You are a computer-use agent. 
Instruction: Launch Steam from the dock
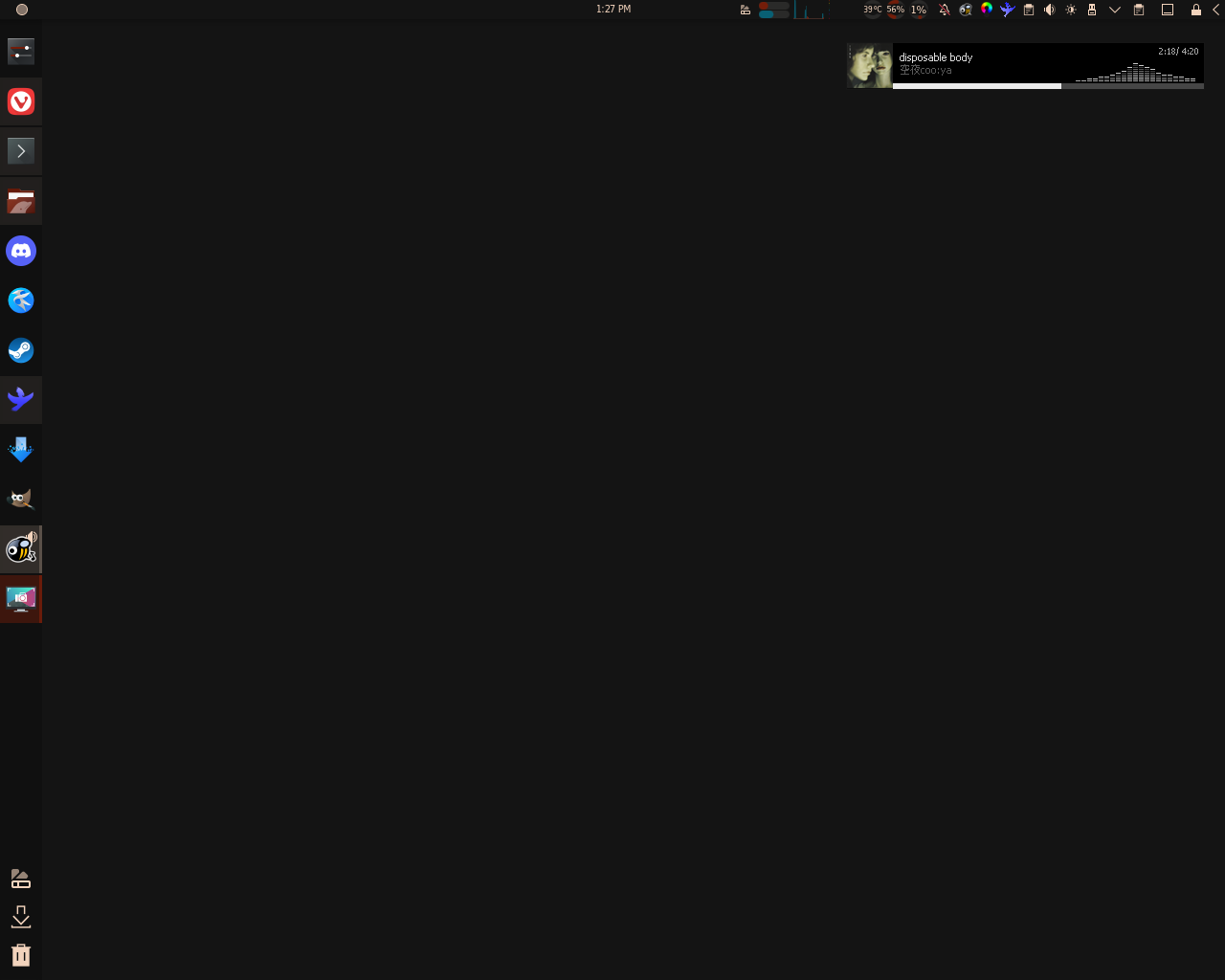[21, 350]
